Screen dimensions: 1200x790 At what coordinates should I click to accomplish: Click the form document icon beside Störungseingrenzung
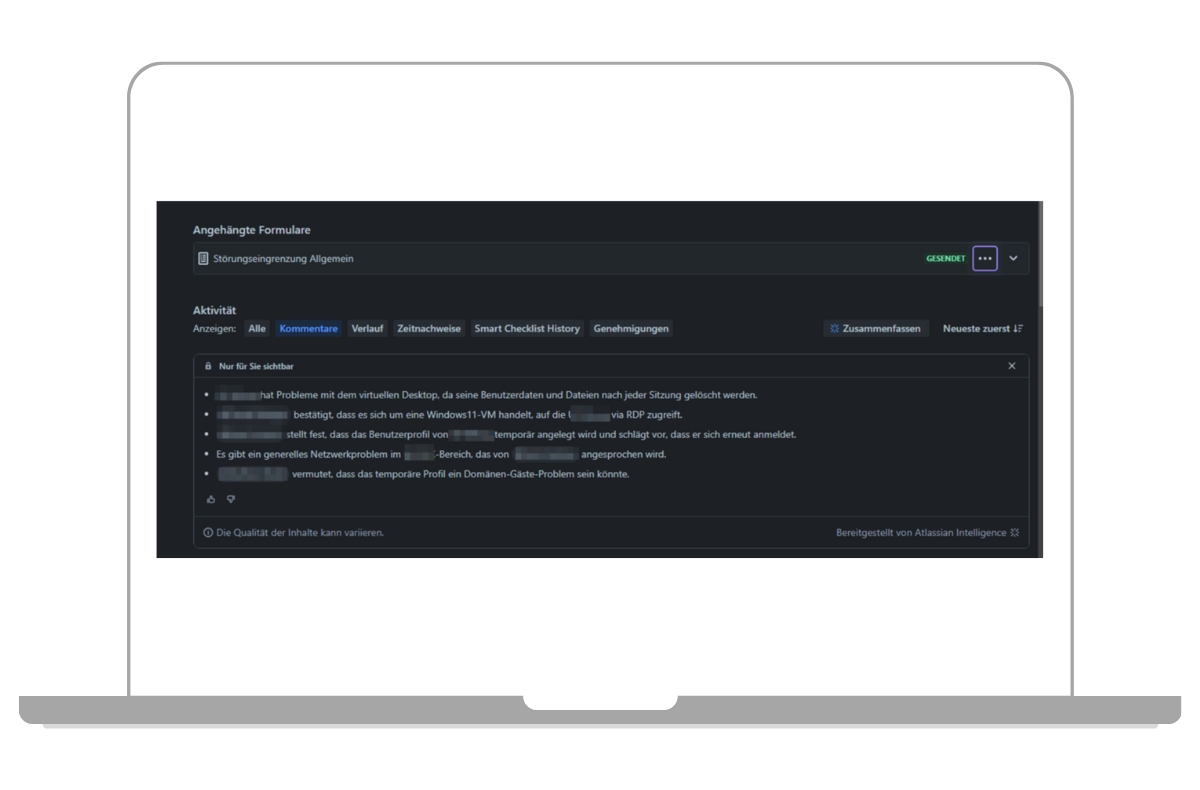pyautogui.click(x=203, y=258)
